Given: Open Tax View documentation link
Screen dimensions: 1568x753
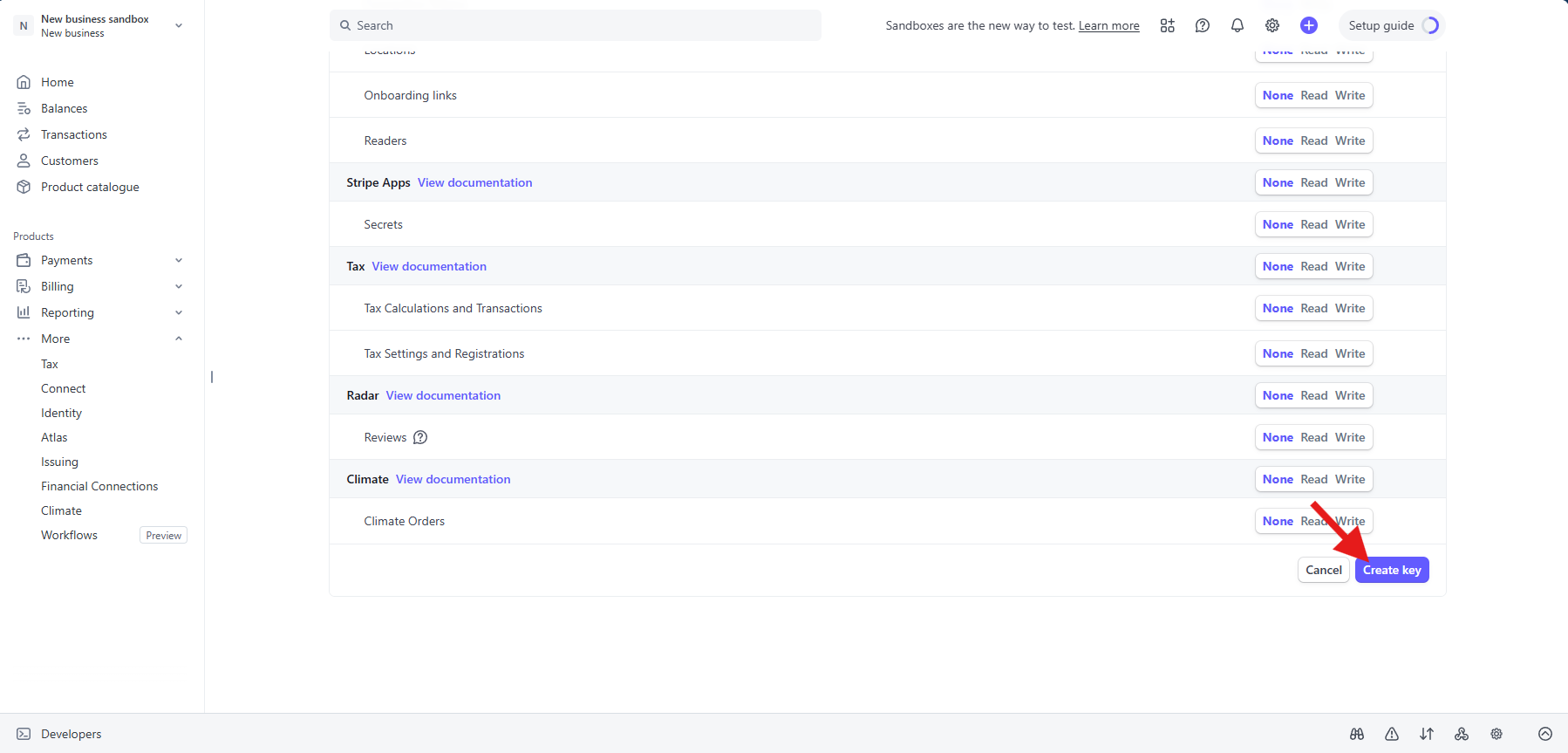Looking at the screenshot, I should [x=429, y=266].
